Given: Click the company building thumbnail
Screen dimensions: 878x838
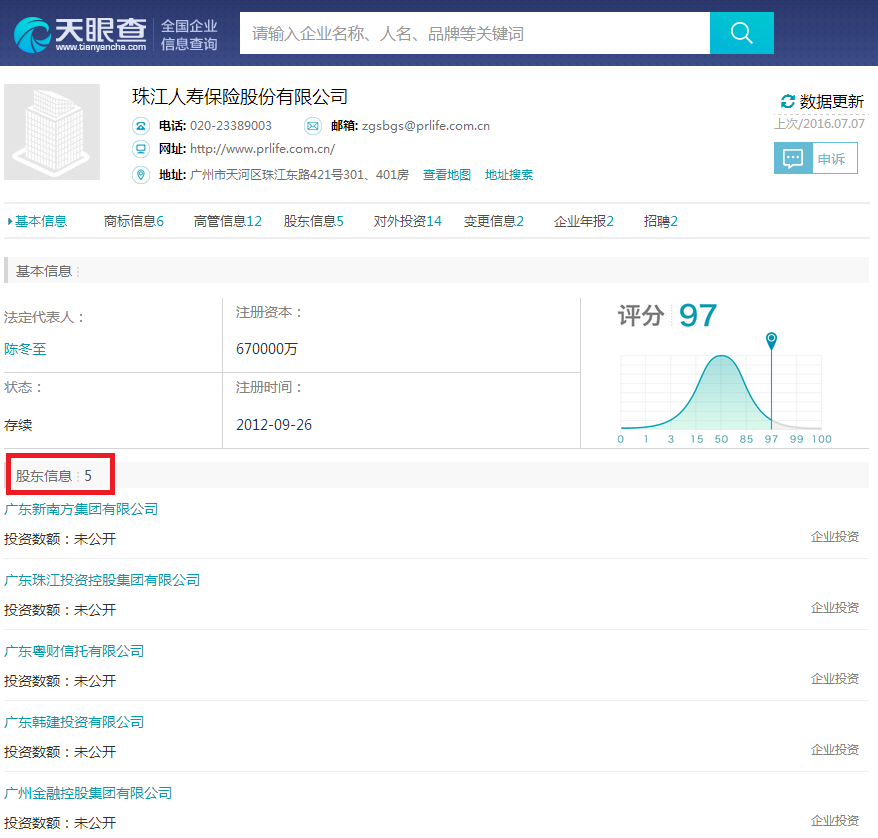Looking at the screenshot, I should [52, 132].
